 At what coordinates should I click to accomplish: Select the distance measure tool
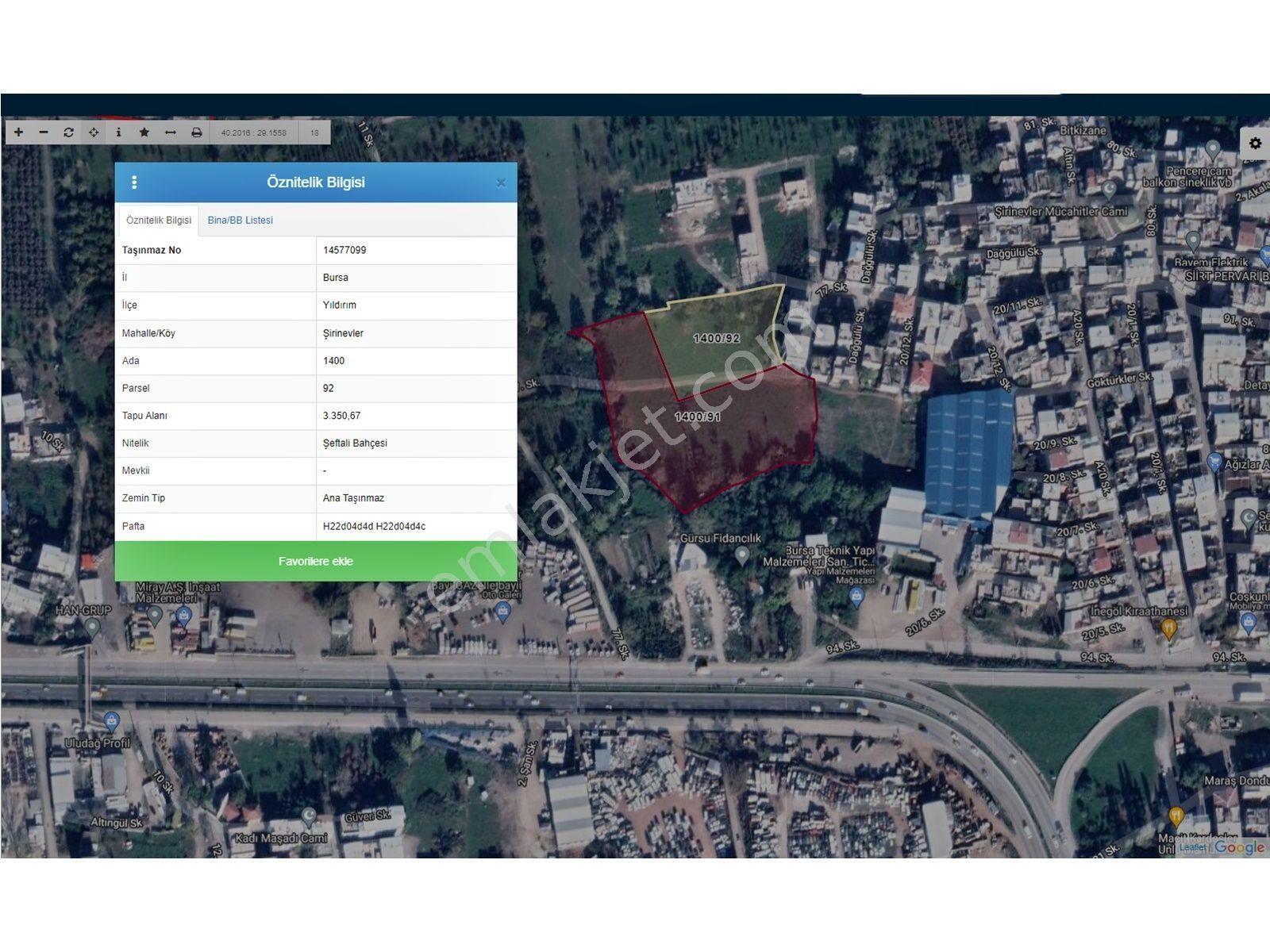tap(170, 132)
